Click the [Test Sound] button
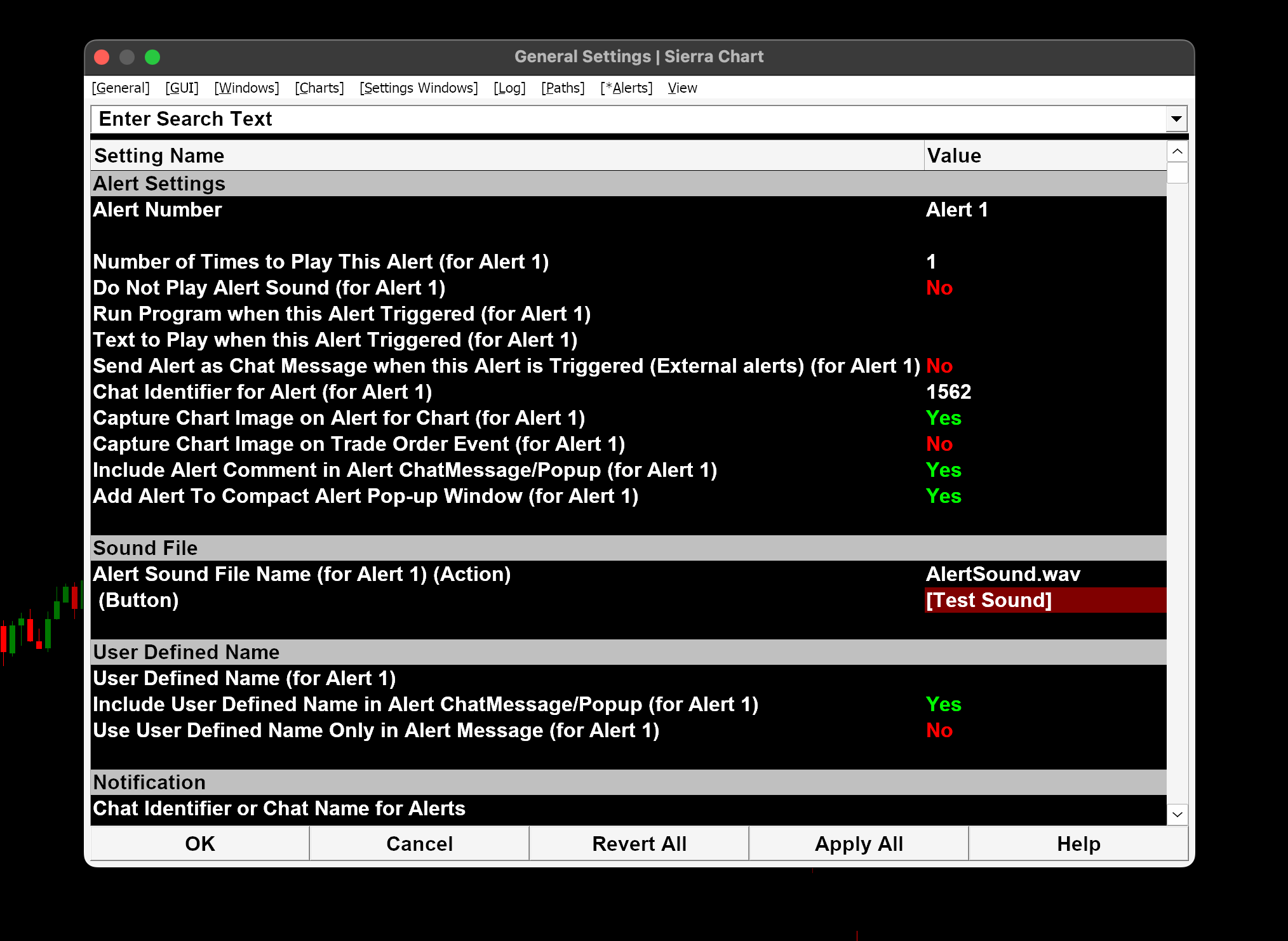The height and width of the screenshot is (941, 1288). (988, 600)
